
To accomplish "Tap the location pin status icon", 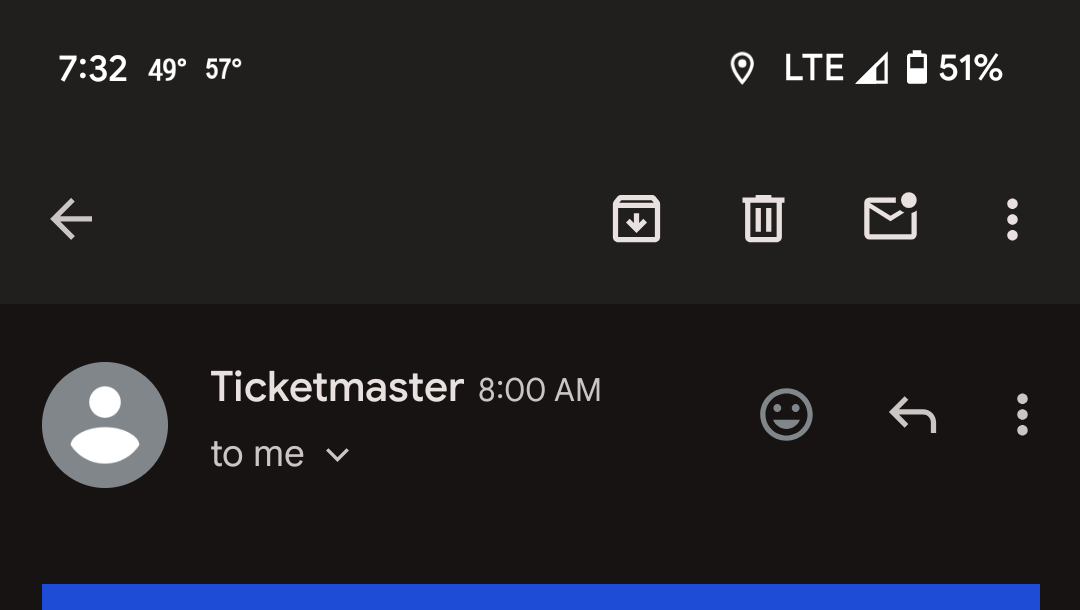I will click(742, 68).
